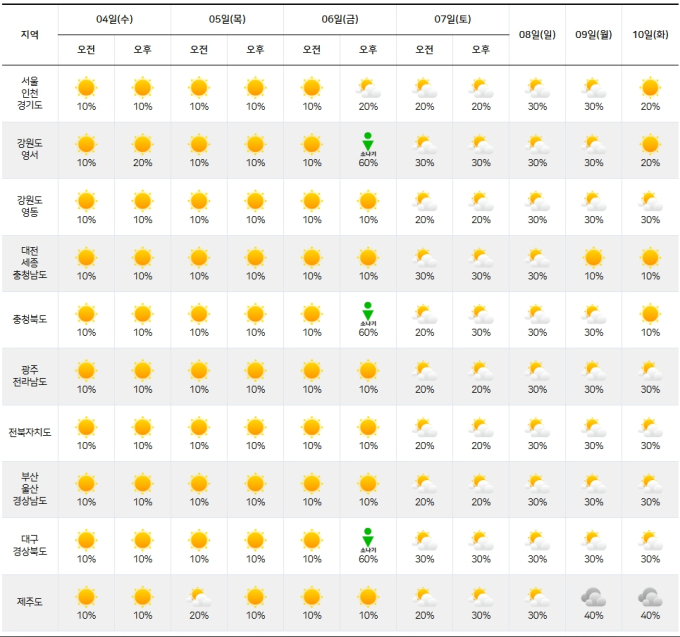Click the partly cloudy icon for 전북자치도 on 07일 오후
The height and width of the screenshot is (637, 680).
coord(481,427)
